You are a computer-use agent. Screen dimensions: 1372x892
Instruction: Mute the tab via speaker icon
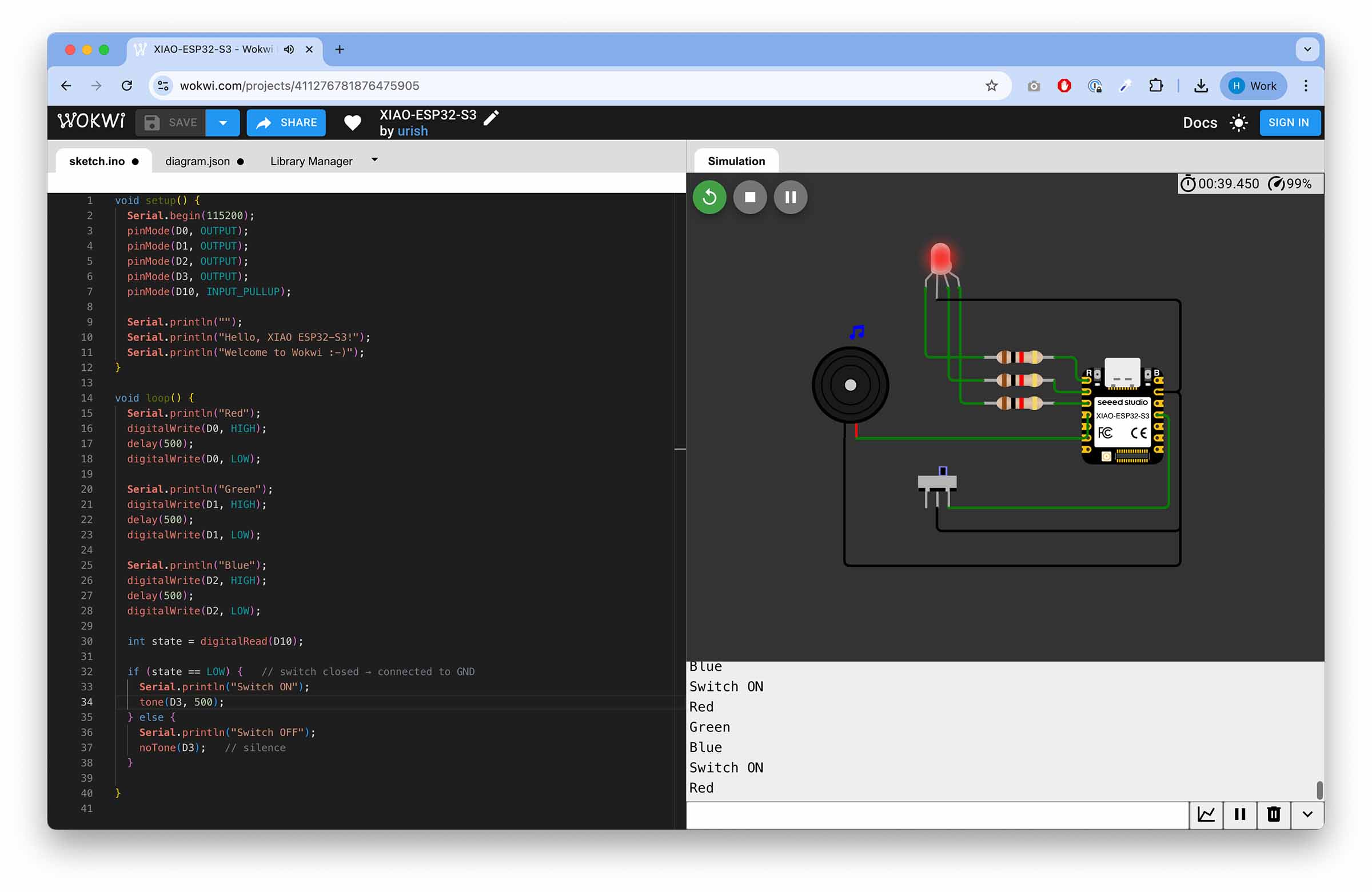(289, 50)
